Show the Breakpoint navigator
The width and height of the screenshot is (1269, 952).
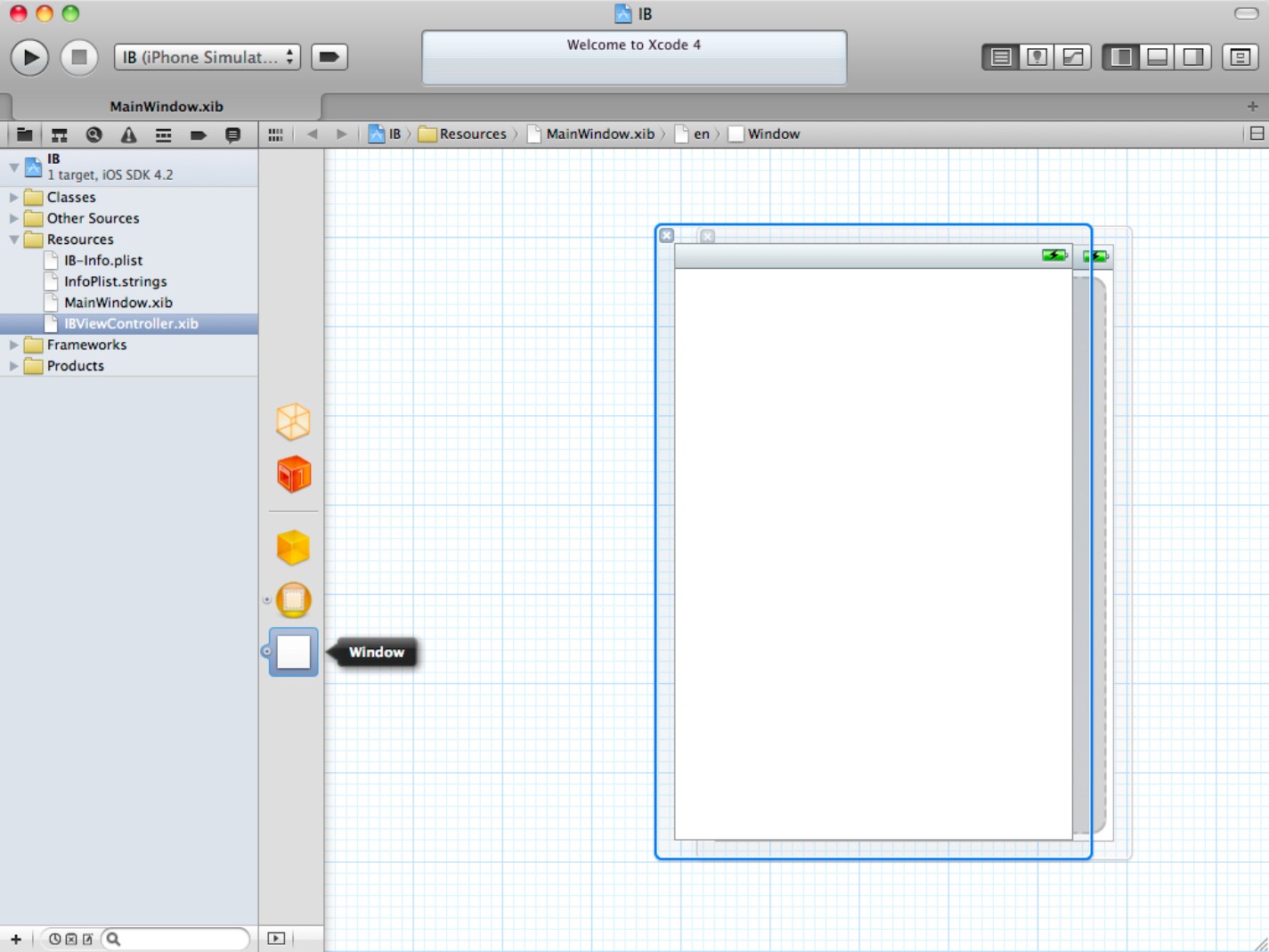198,134
